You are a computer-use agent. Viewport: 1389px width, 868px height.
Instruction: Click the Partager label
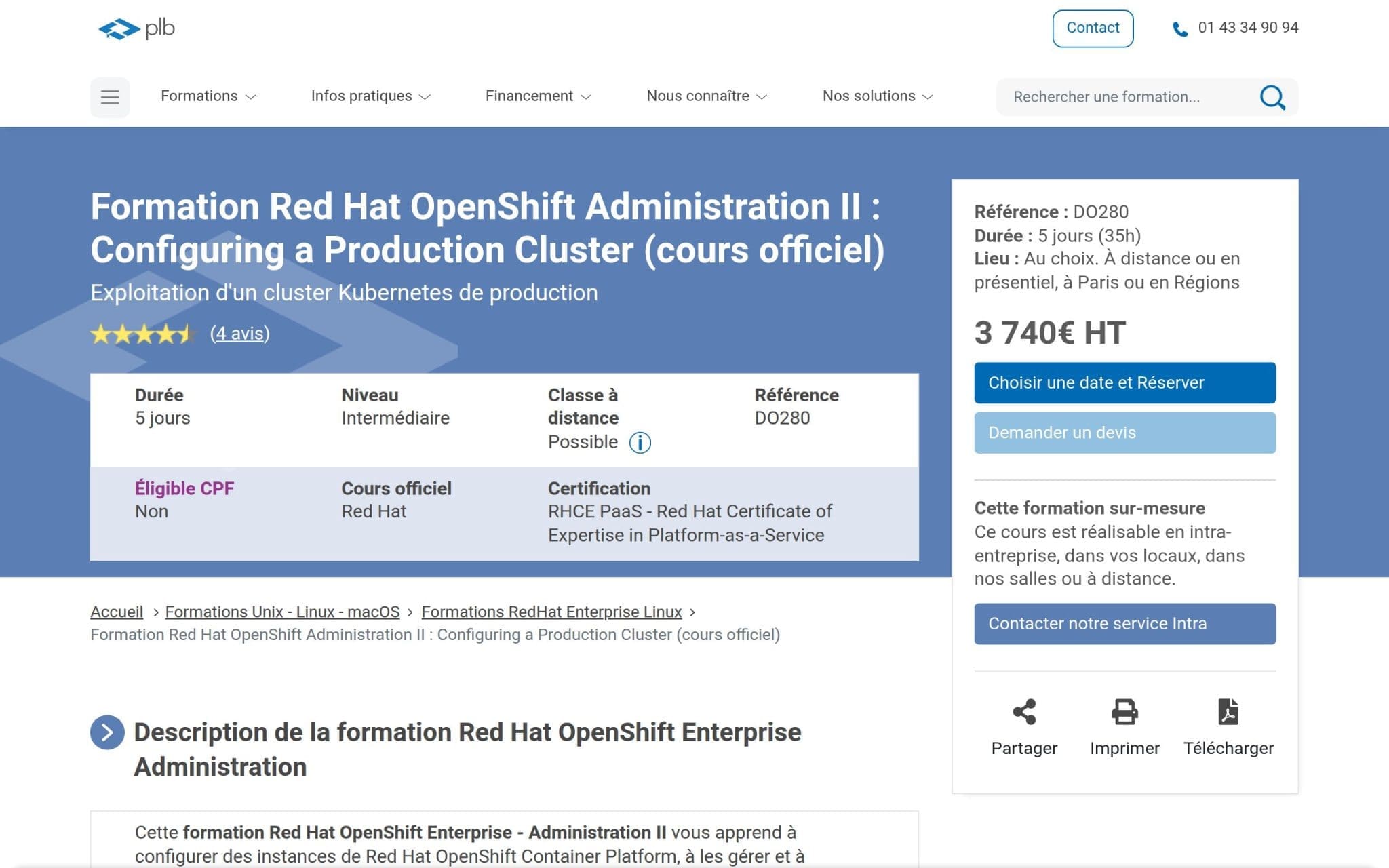tap(1024, 749)
